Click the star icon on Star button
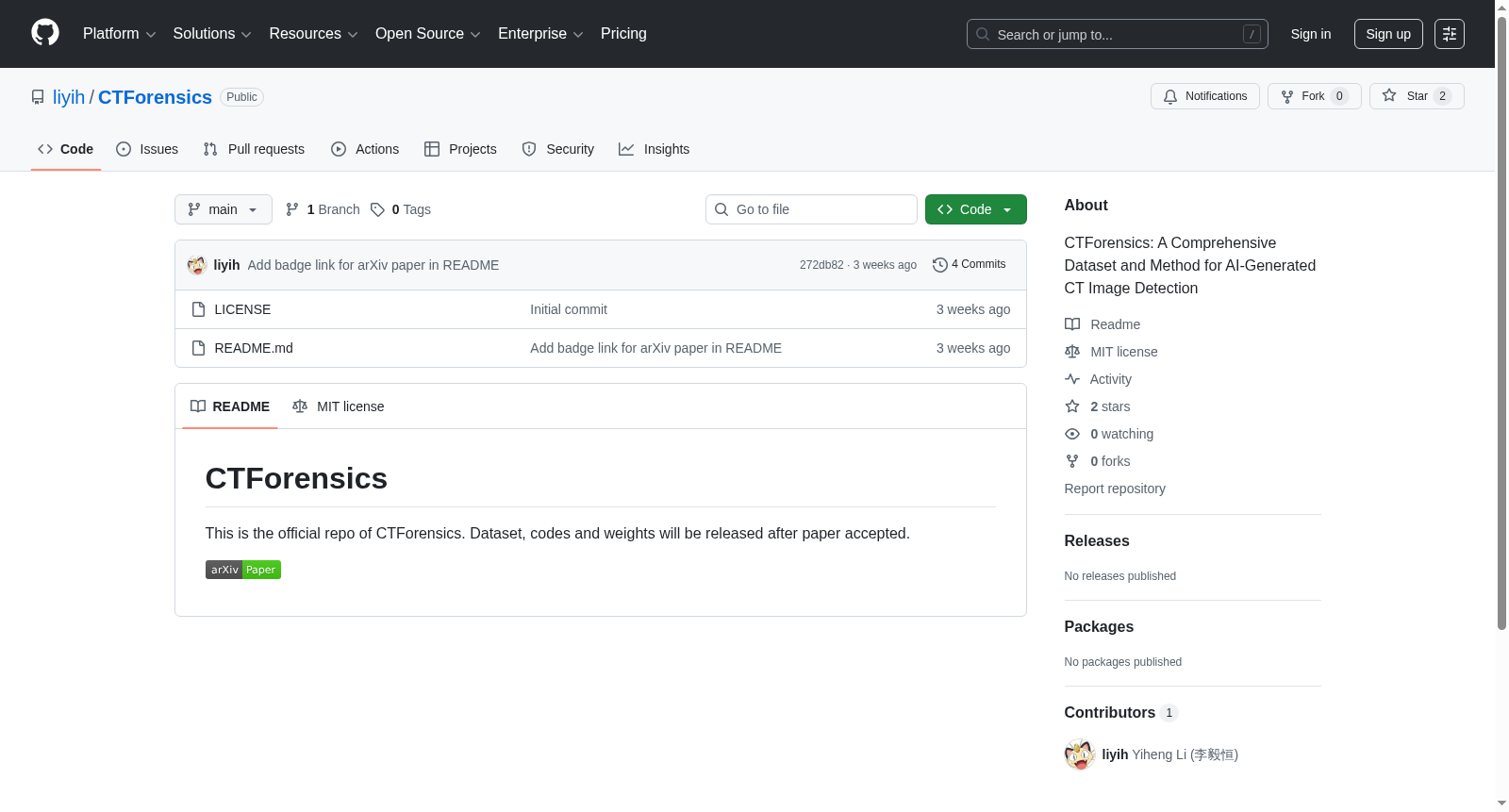Viewport: 1509px width, 812px height. click(x=1389, y=95)
